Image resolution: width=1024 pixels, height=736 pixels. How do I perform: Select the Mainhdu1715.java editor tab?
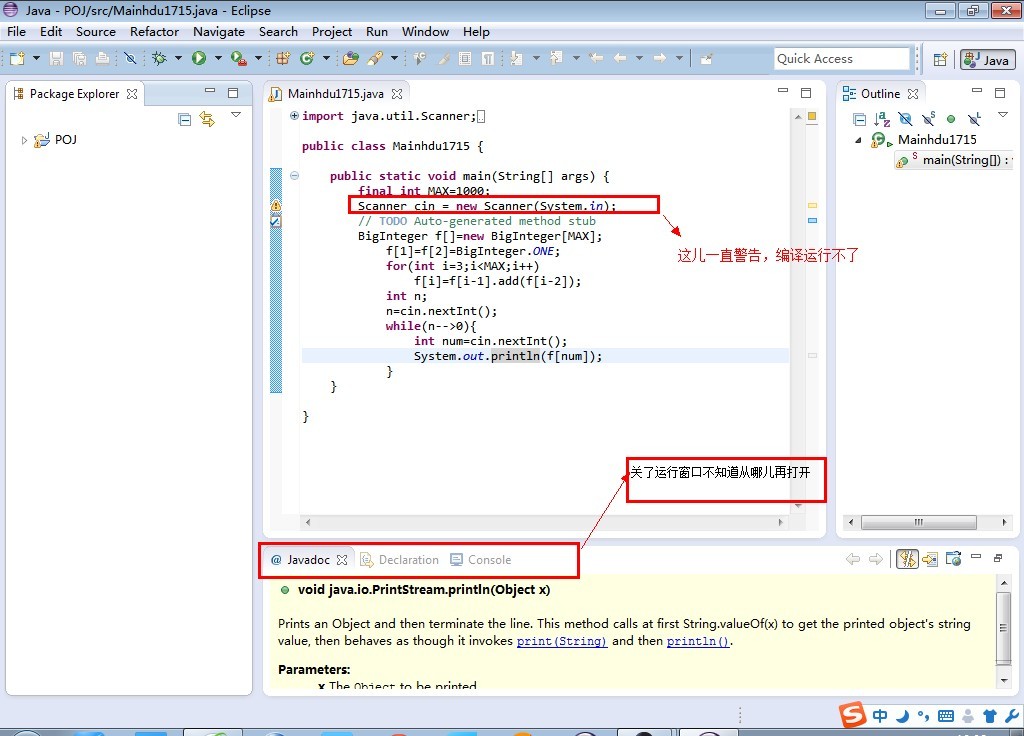point(336,94)
